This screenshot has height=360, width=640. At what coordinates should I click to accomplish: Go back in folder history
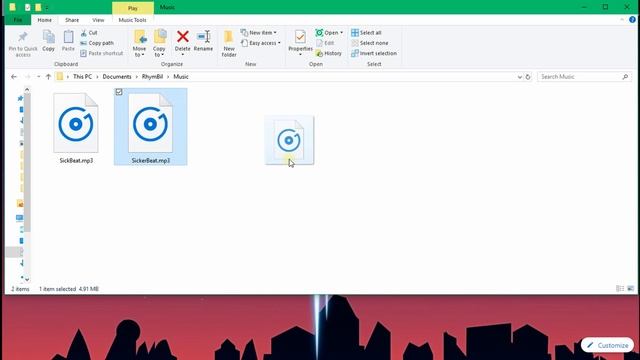[x=14, y=77]
